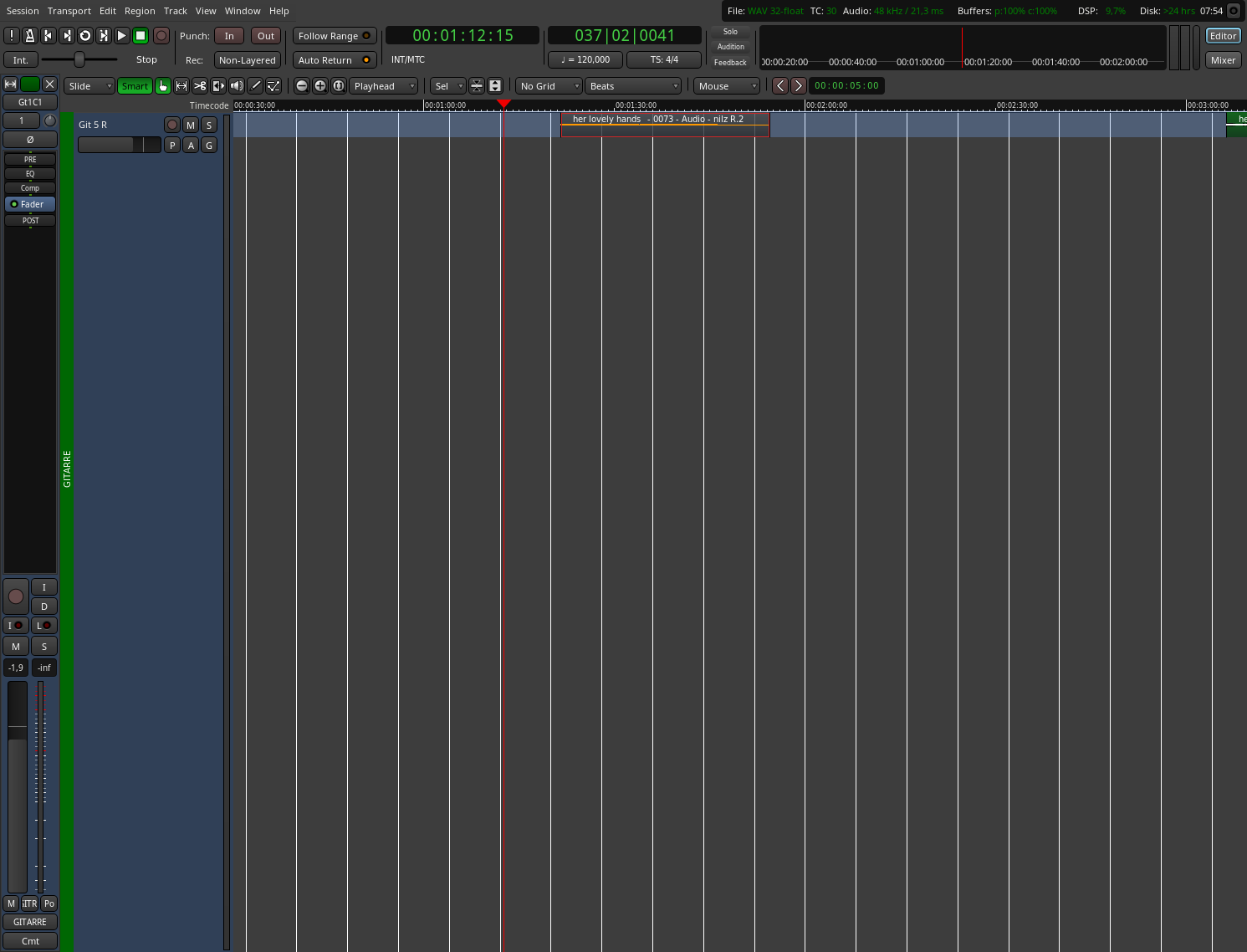The width and height of the screenshot is (1247, 952).
Task: Mute the Git 5 R track
Action: pyautogui.click(x=191, y=125)
